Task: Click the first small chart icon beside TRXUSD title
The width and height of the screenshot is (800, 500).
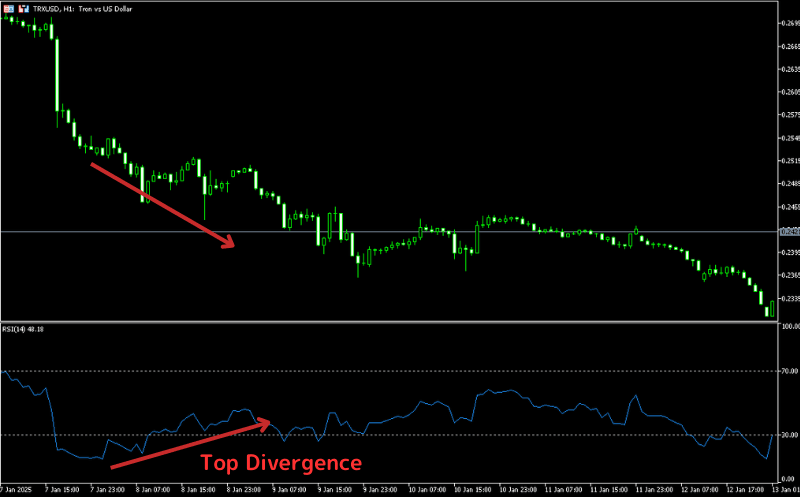Action: (x=9, y=9)
